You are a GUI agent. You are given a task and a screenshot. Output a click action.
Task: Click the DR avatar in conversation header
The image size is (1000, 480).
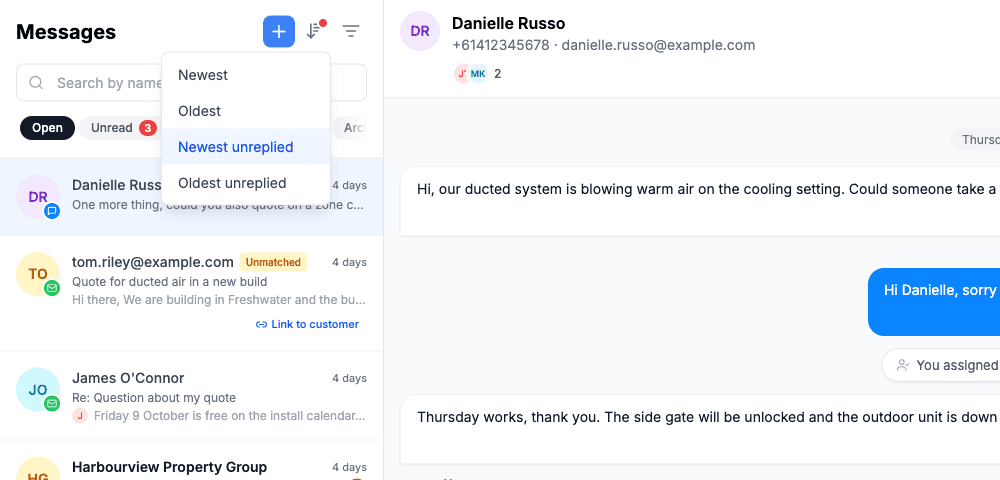pos(420,31)
